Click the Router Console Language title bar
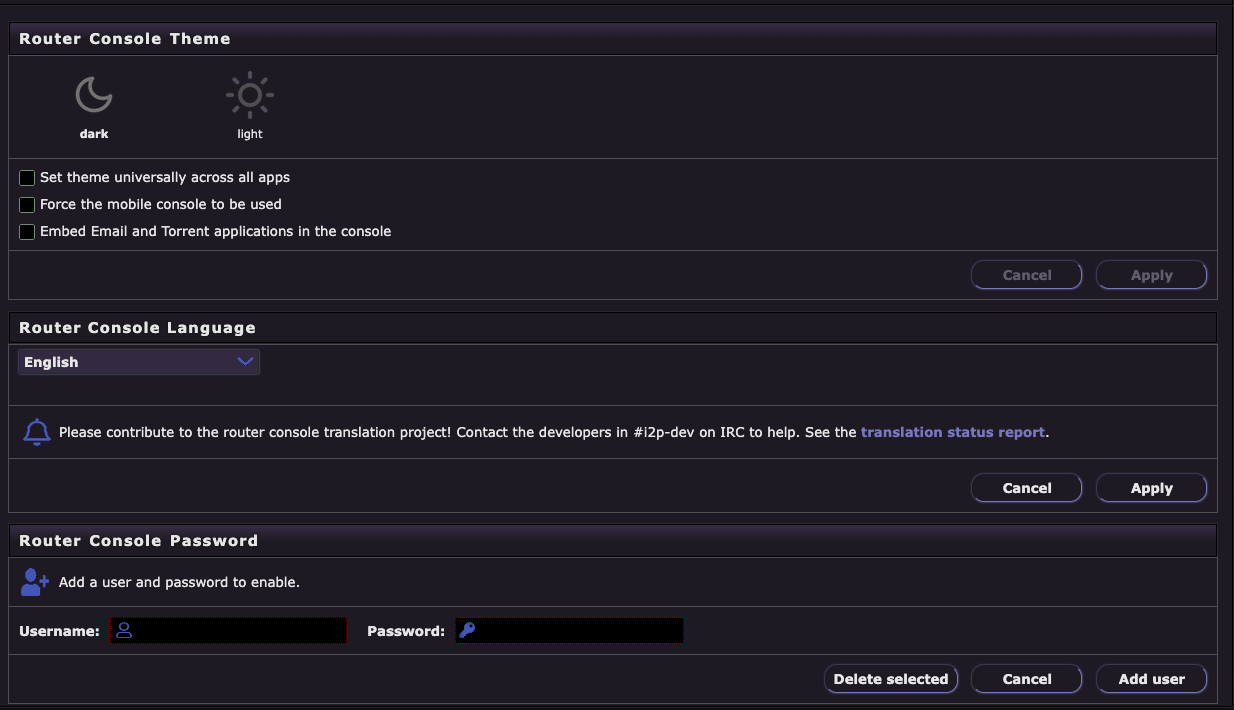This screenshot has height=710, width=1234. point(135,327)
